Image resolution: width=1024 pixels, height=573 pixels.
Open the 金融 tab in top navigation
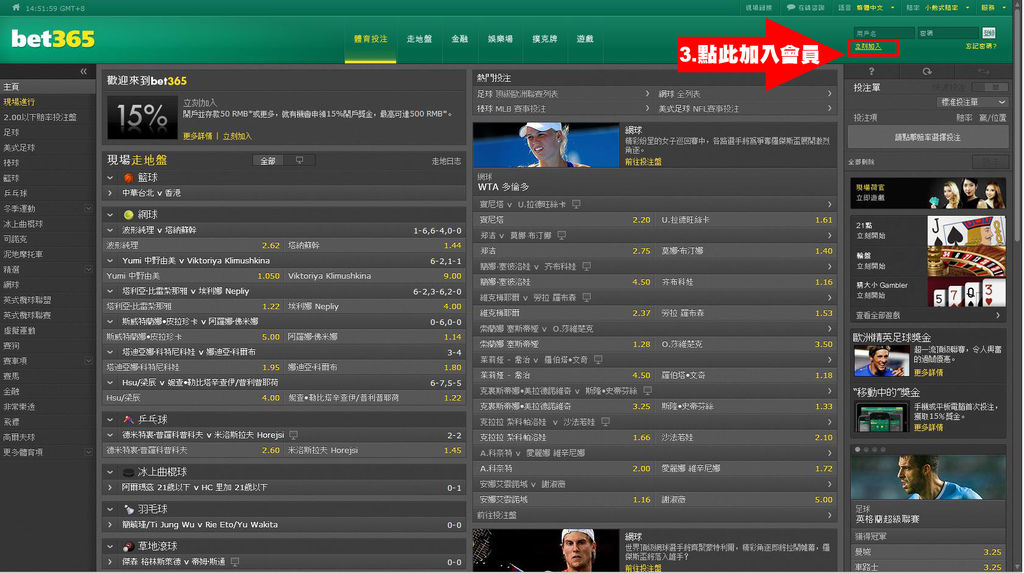(460, 39)
